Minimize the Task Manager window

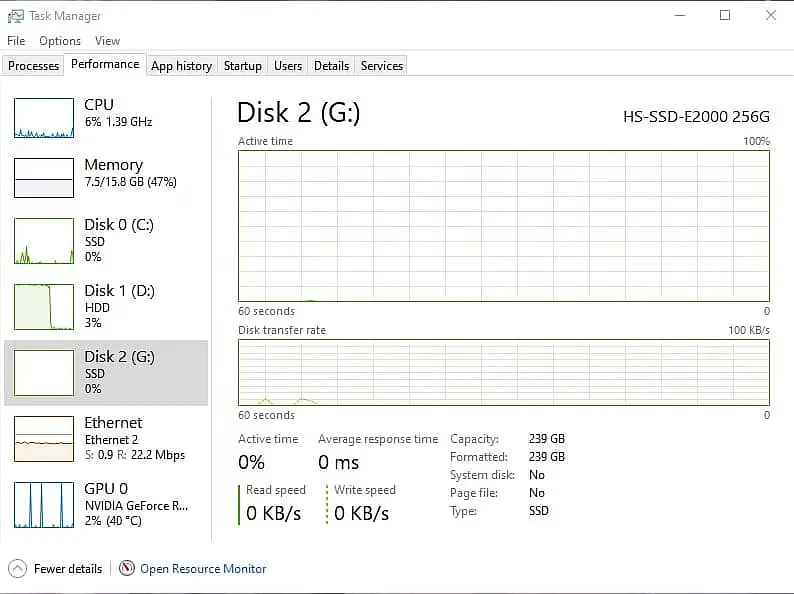680,15
